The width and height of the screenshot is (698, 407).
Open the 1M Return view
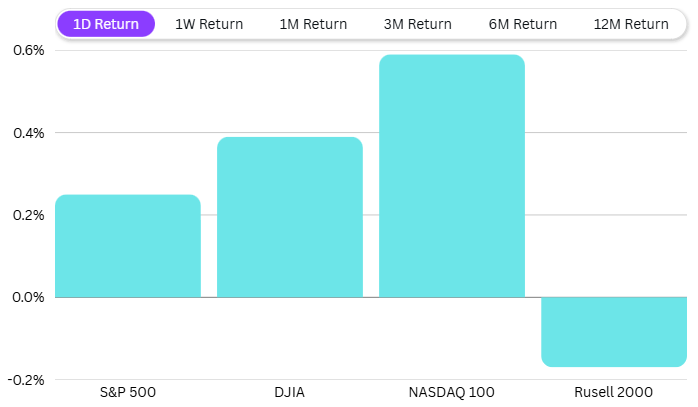tap(313, 24)
